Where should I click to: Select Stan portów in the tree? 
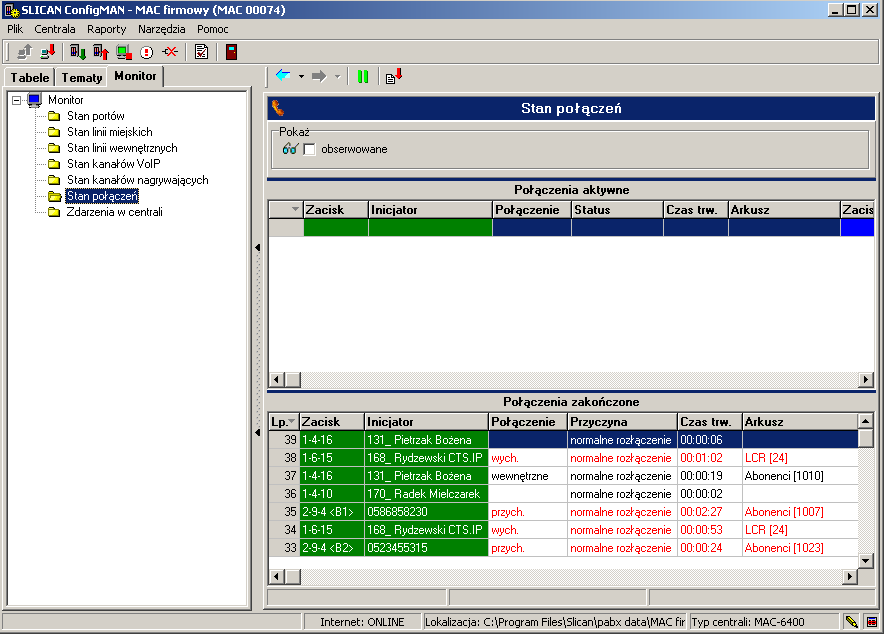96,116
